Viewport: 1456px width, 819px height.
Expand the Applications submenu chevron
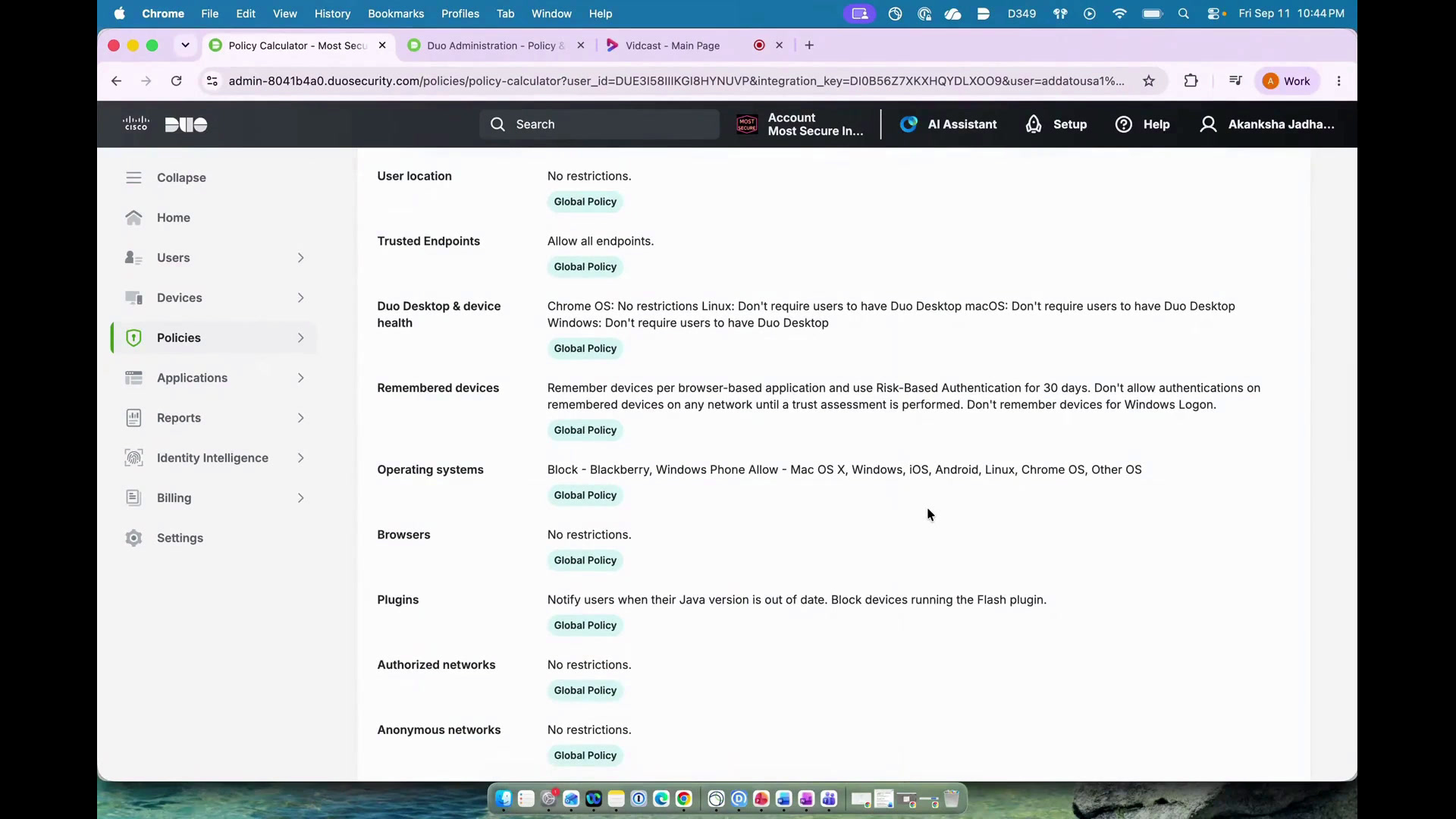pyautogui.click(x=301, y=378)
